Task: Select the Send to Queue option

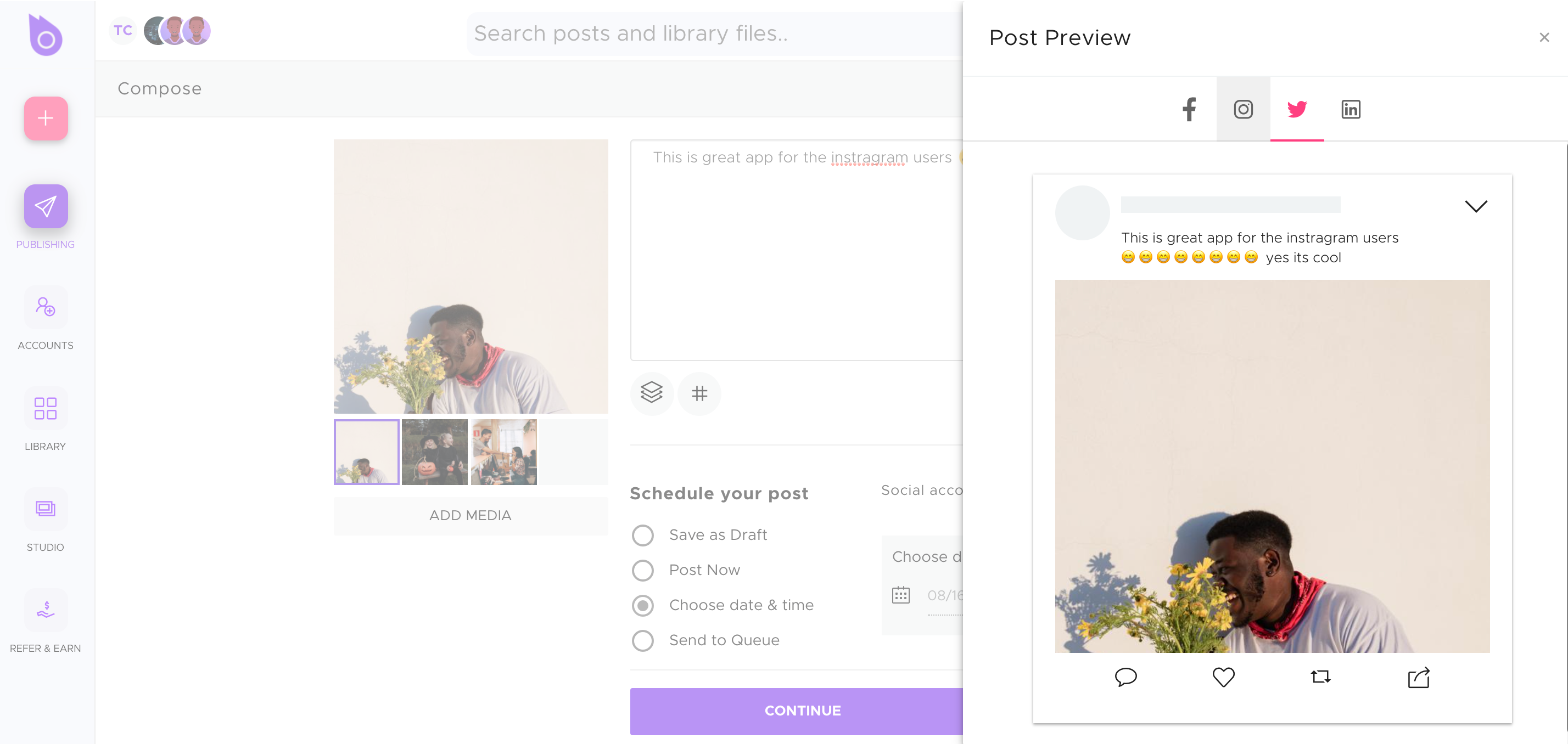Action: [642, 641]
